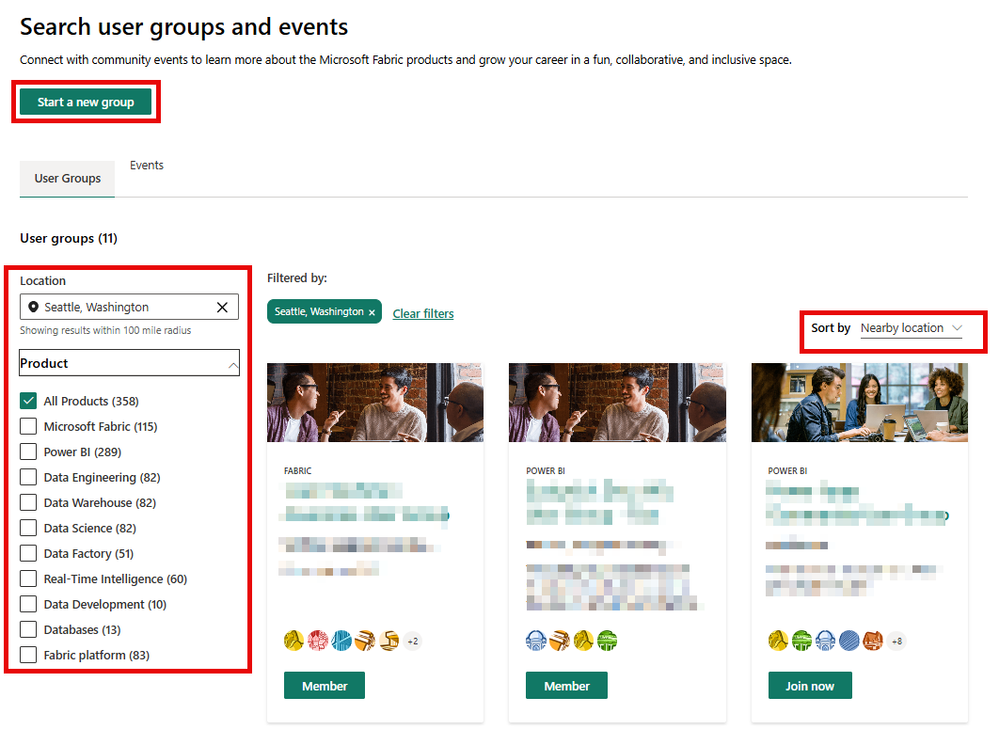Viewport: 999px width, 729px height.
Task: Open the middle POWER BI card image
Action: coord(617,402)
